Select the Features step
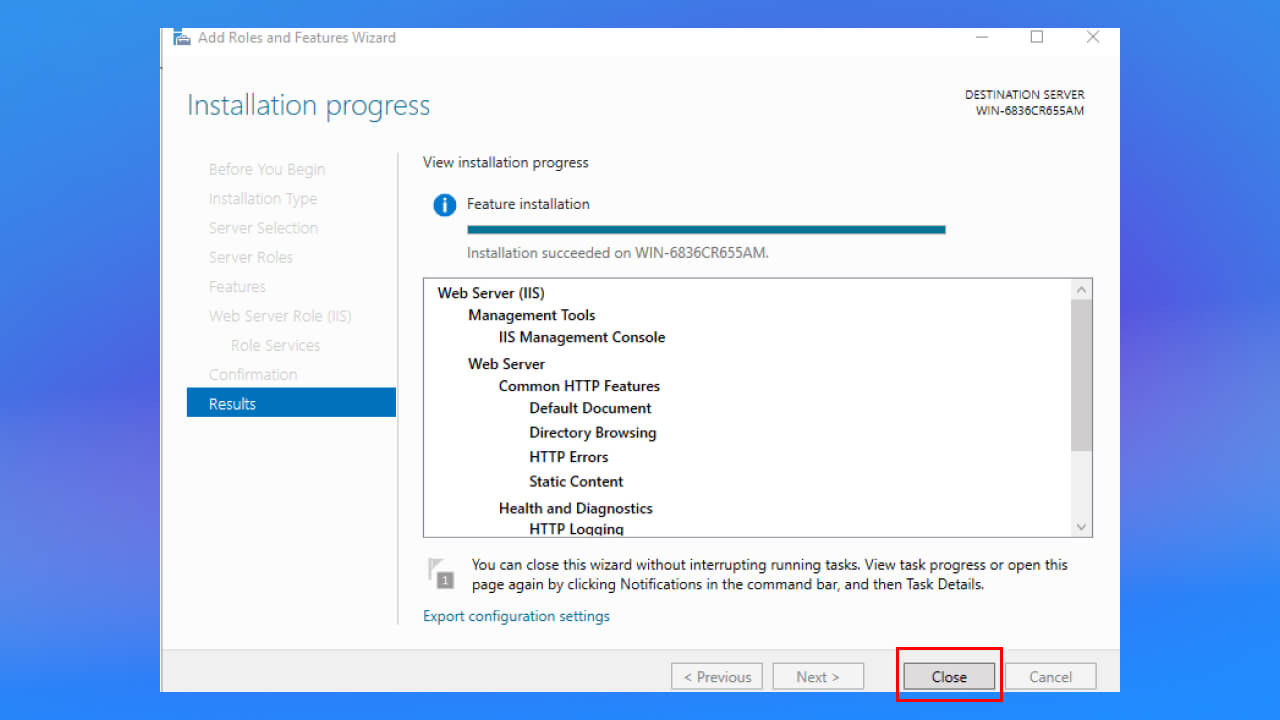Image resolution: width=1280 pixels, height=720 pixels. [x=237, y=286]
